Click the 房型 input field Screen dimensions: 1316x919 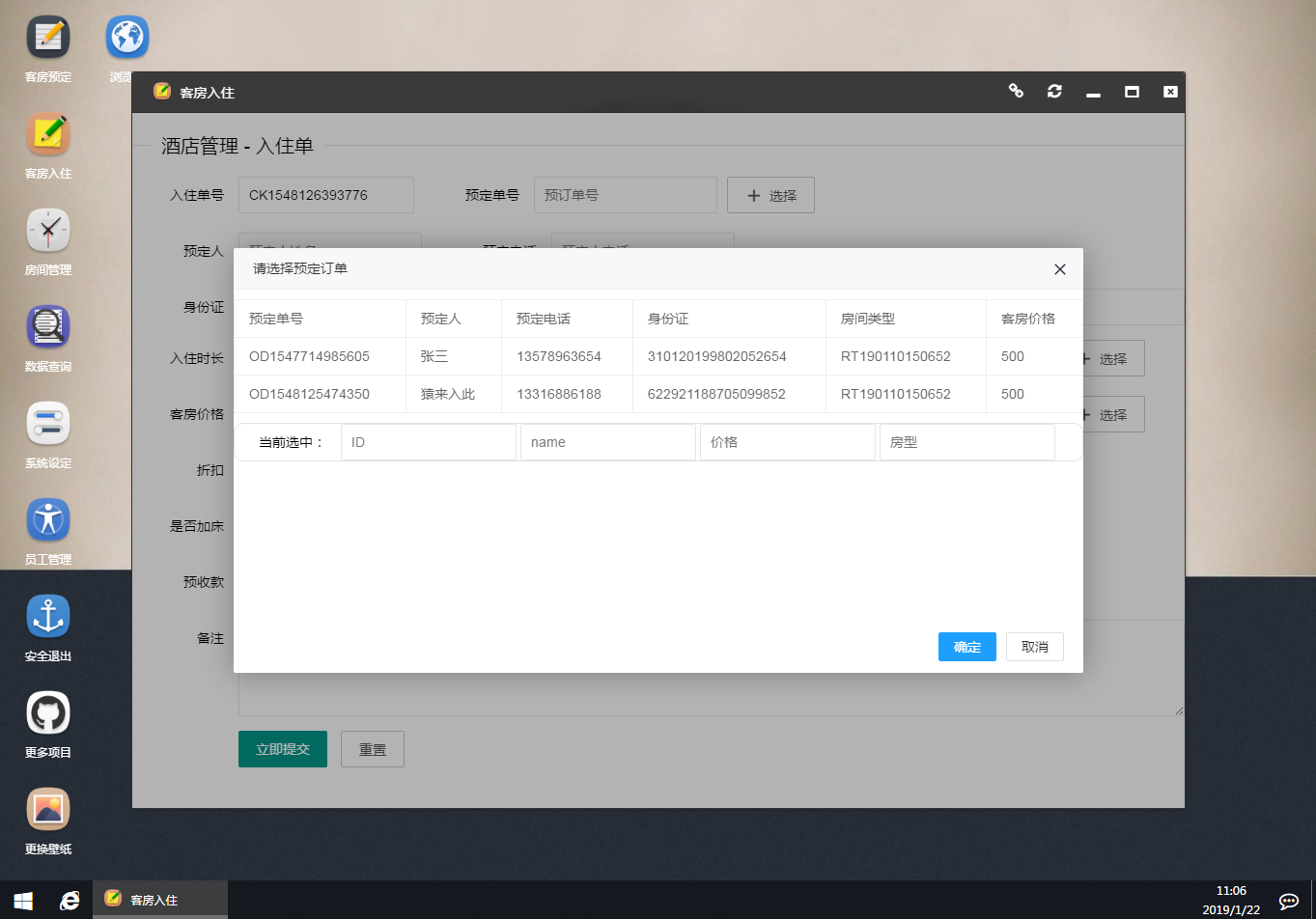(966, 442)
